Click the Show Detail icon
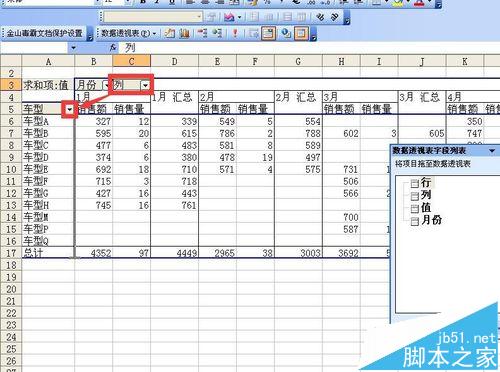Viewport: 500px width, 372px height. click(217, 33)
